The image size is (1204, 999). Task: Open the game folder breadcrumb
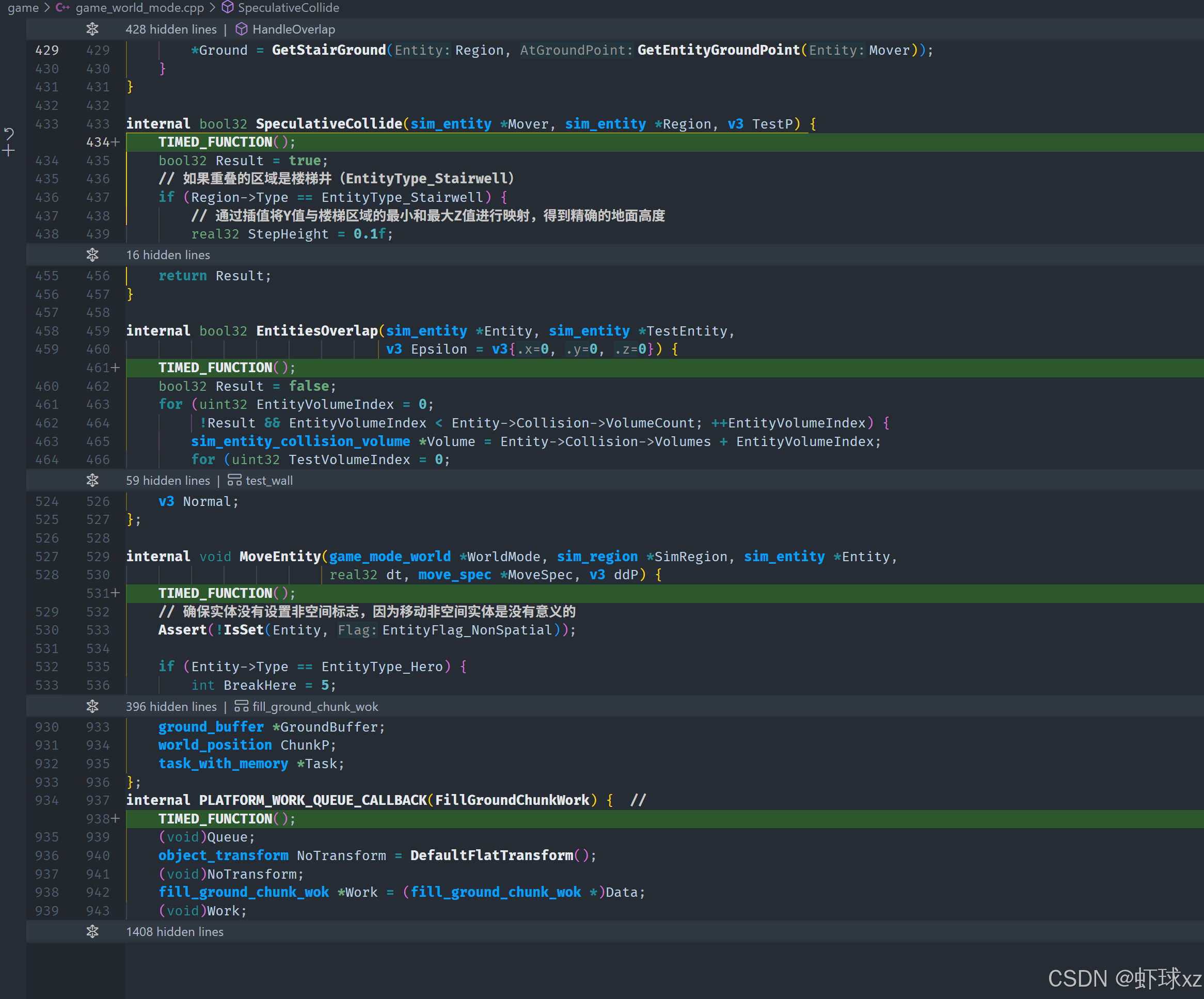click(23, 7)
